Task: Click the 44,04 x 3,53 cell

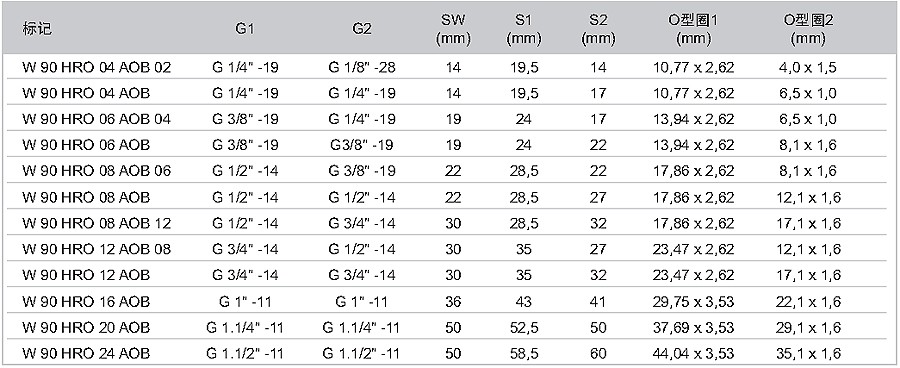Action: point(694,353)
